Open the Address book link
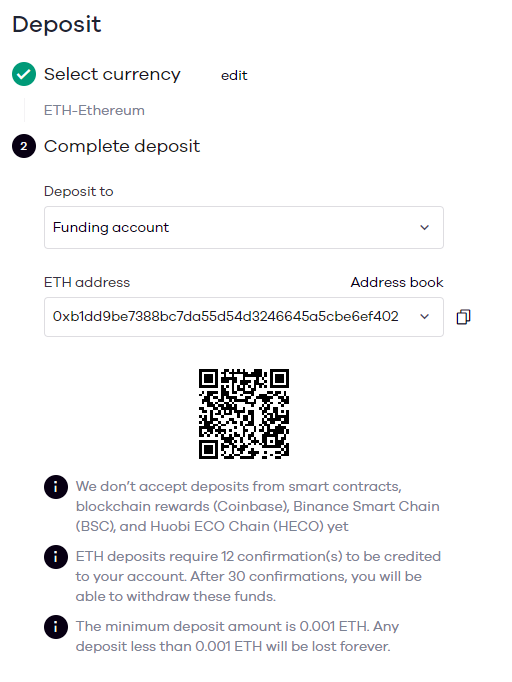 (x=397, y=282)
